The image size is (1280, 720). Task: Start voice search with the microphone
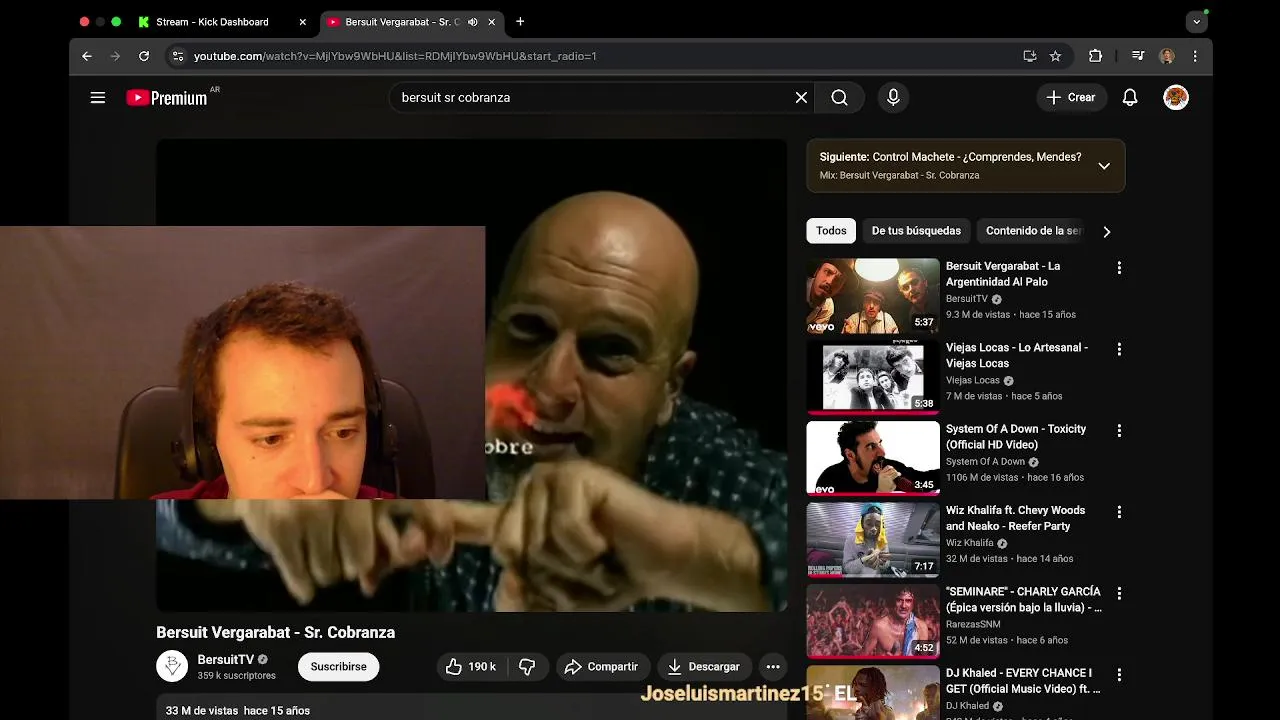click(893, 97)
